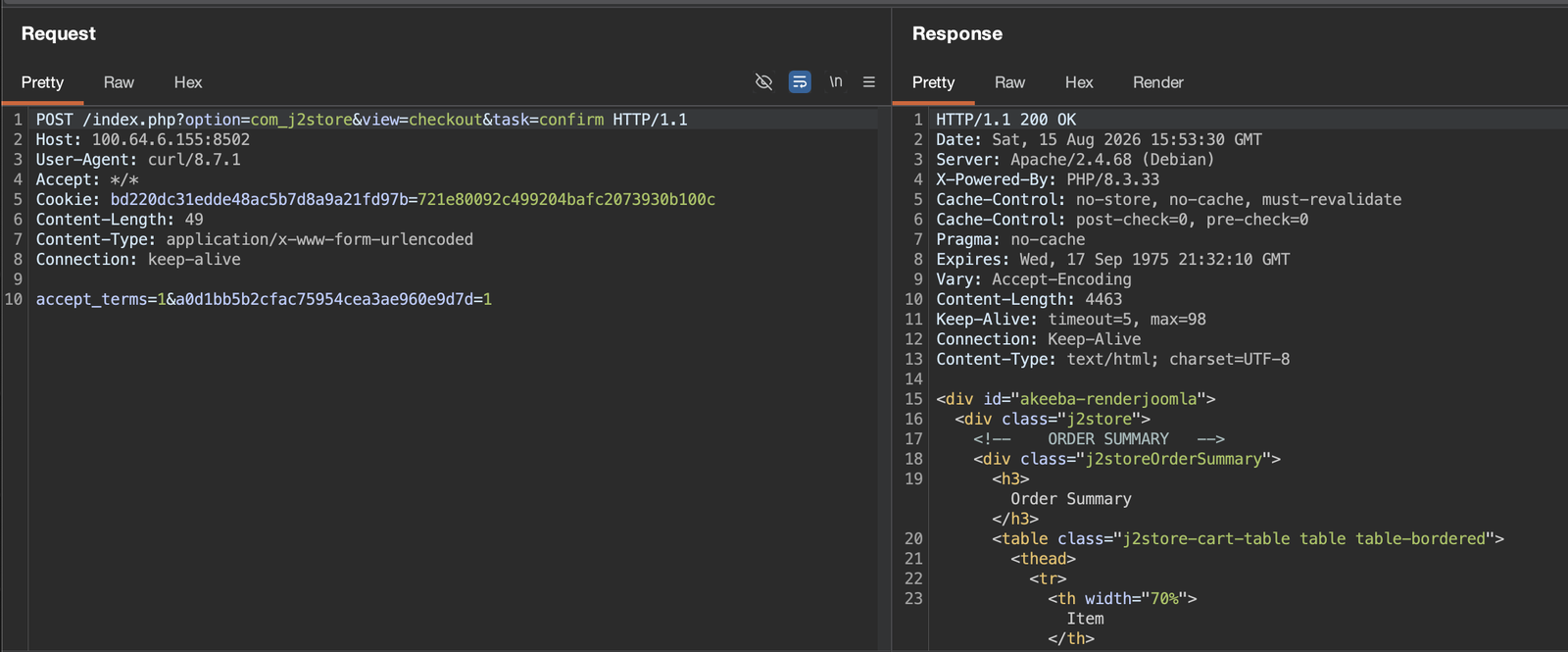Click the Order Summary heading text
Image resolution: width=1568 pixels, height=652 pixels.
(x=1071, y=498)
